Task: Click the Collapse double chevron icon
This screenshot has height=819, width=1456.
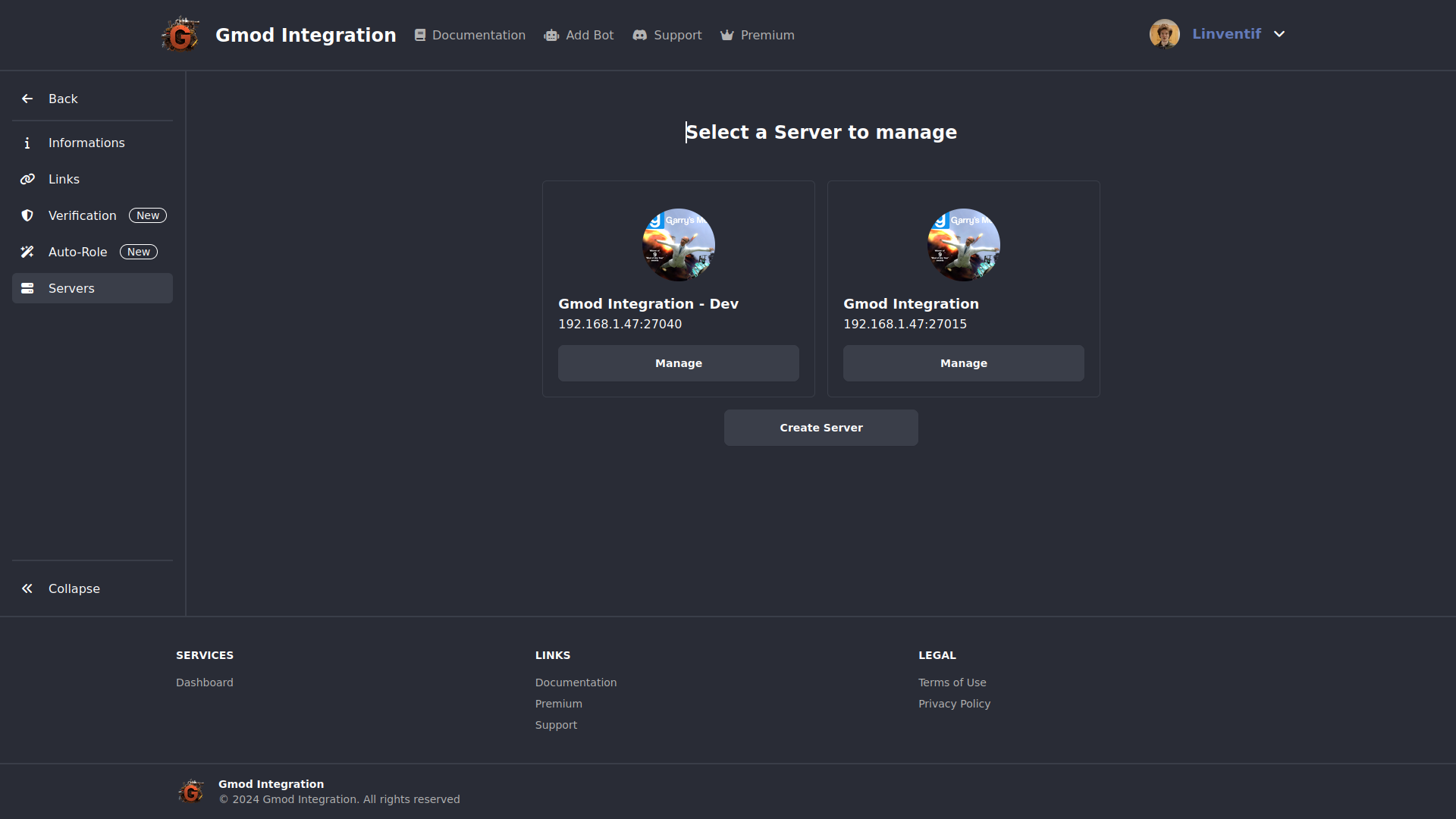Action: (x=27, y=588)
